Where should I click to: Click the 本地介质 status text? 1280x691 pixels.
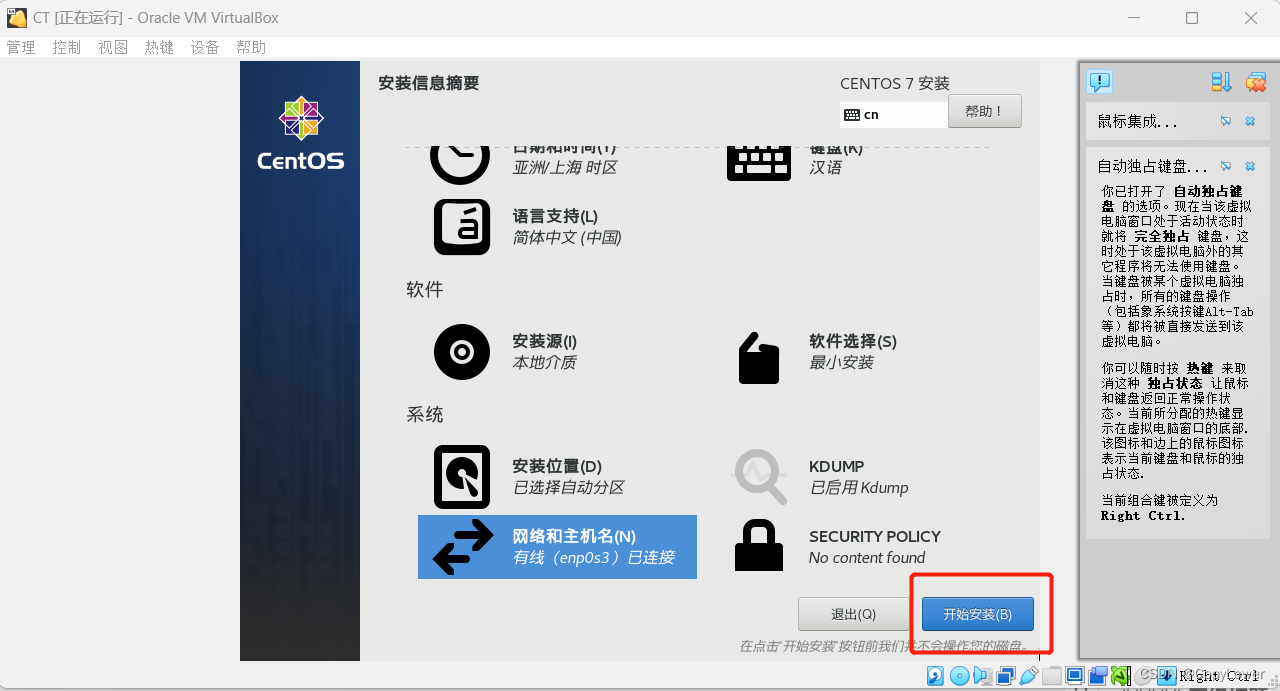tap(544, 362)
